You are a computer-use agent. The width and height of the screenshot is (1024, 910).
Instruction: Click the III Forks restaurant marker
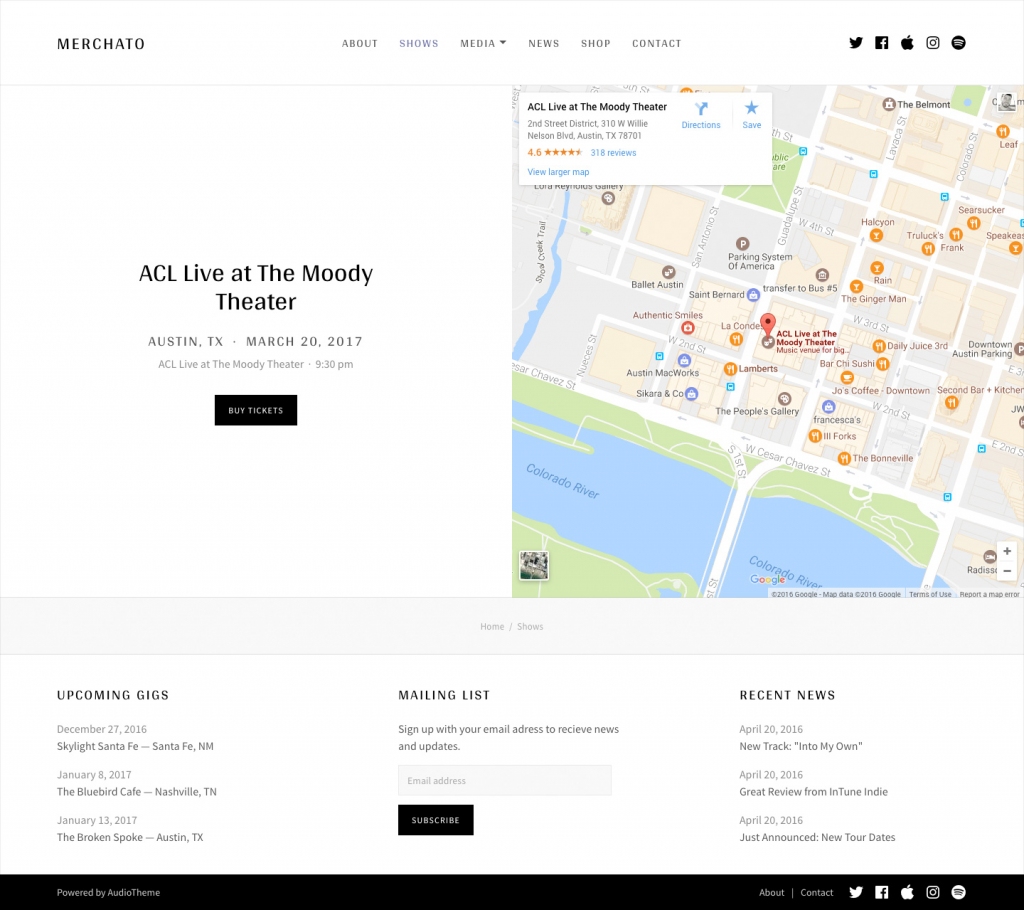tap(815, 436)
